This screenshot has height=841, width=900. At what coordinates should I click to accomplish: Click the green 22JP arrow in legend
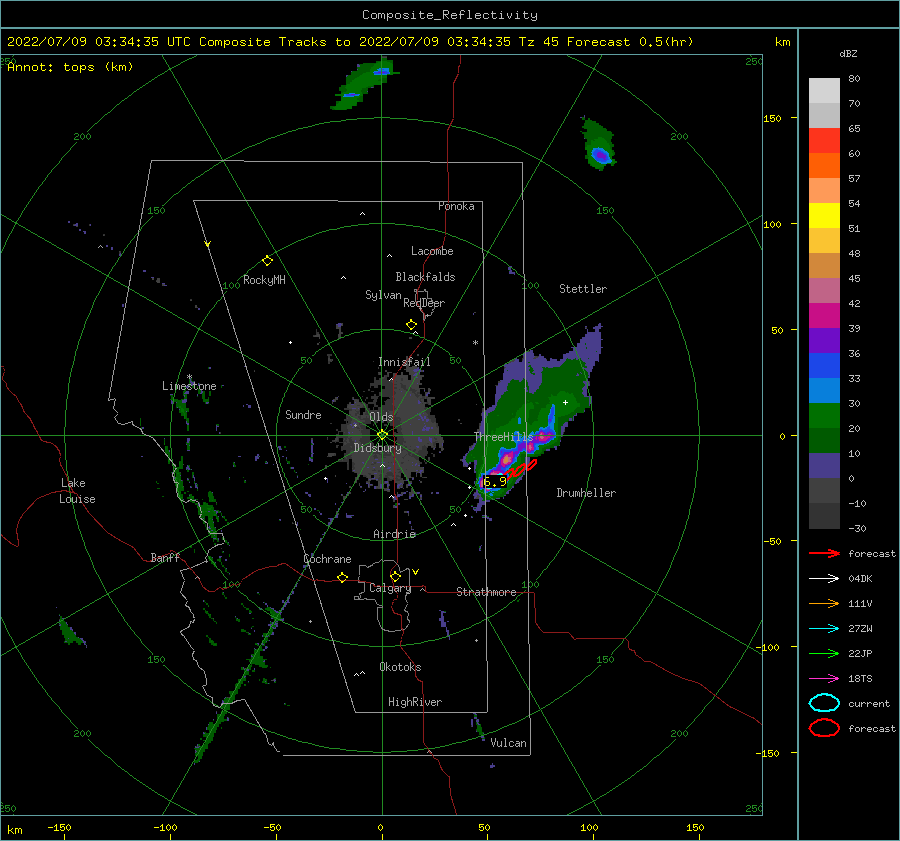pos(824,653)
